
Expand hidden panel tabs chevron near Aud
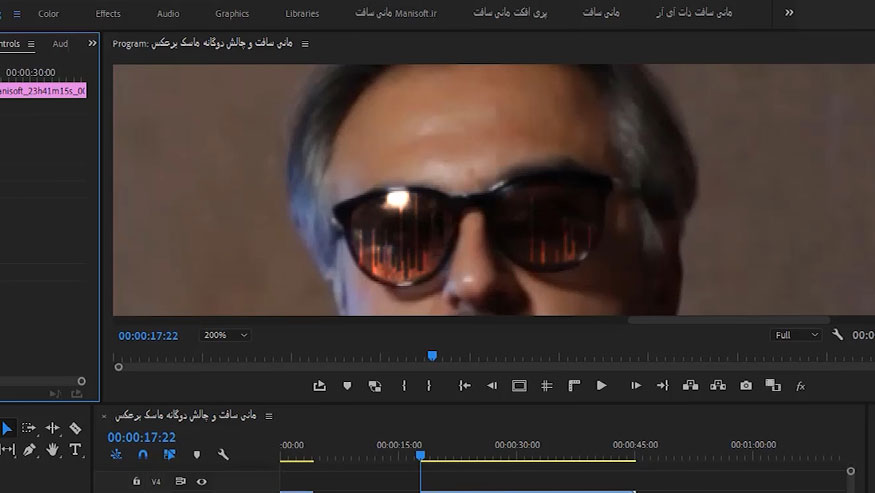92,43
